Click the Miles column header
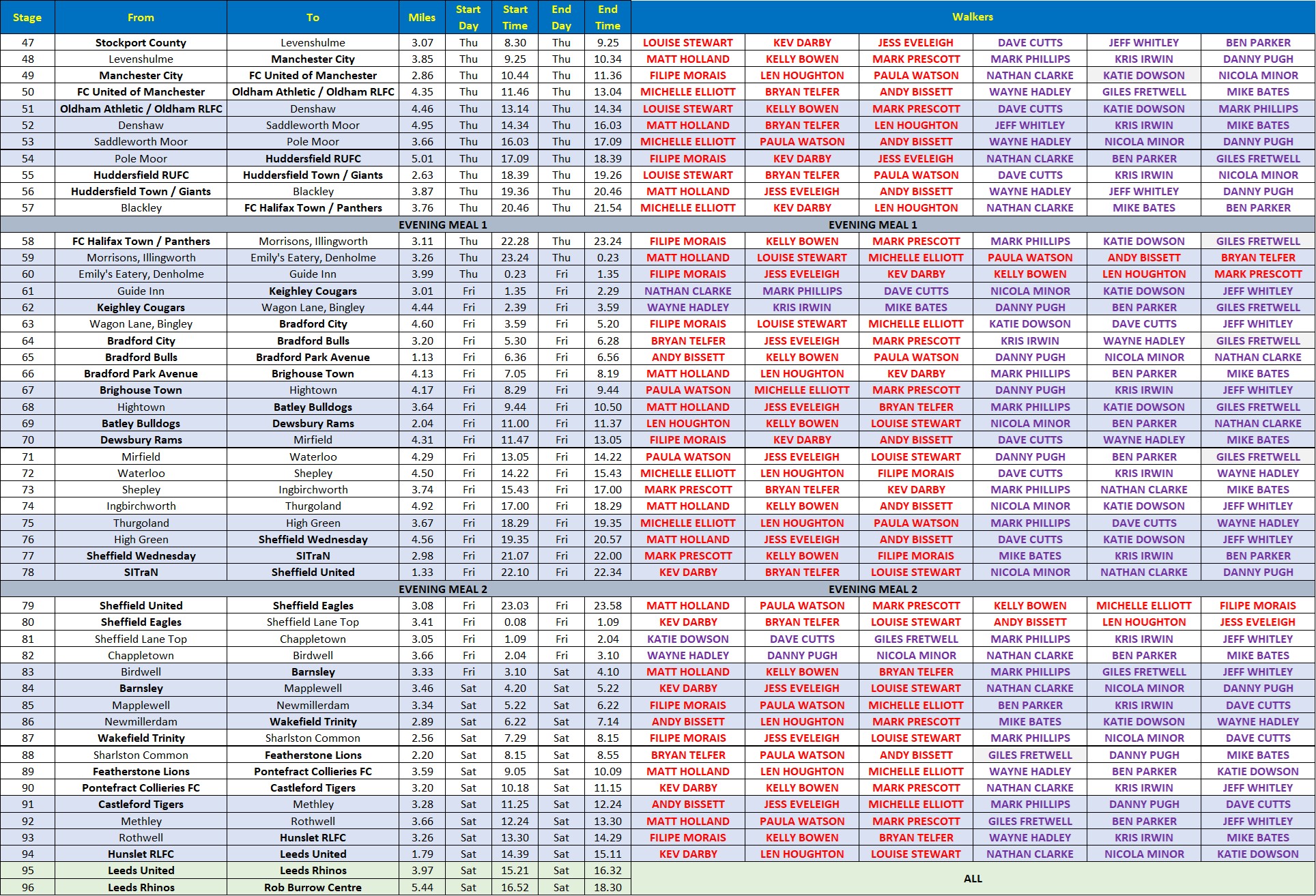 pyautogui.click(x=422, y=17)
